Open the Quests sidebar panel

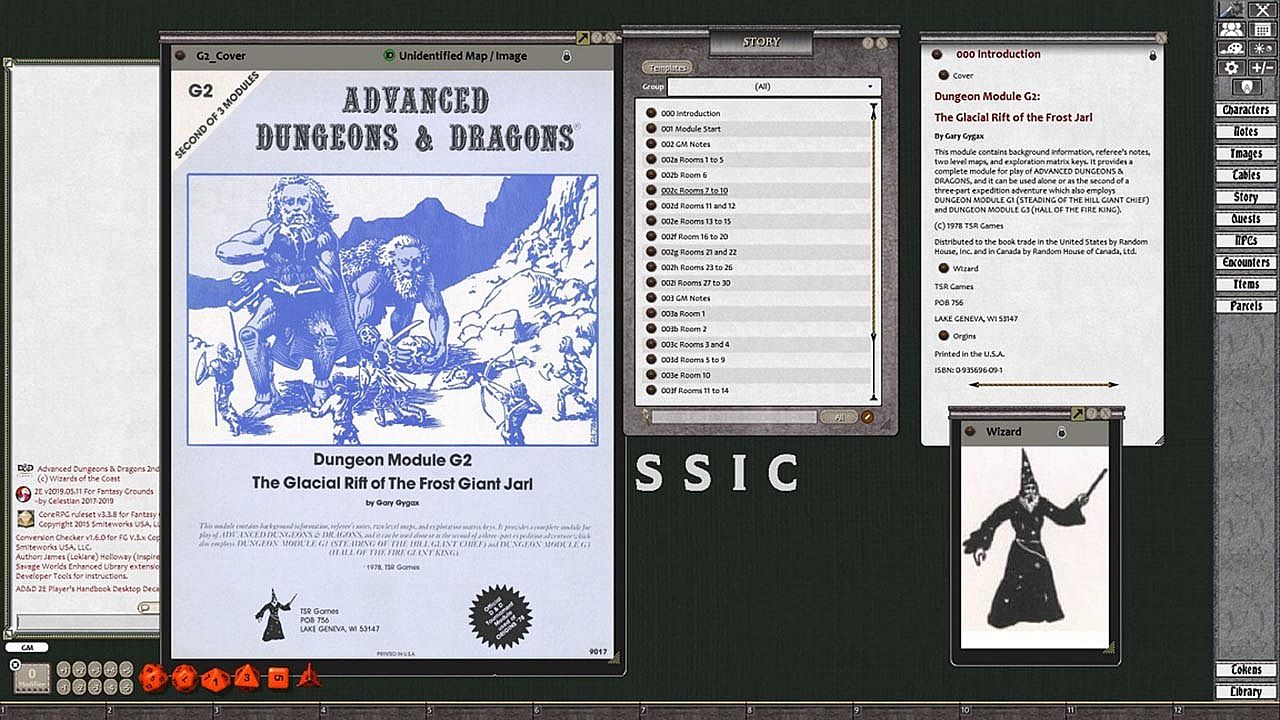[x=1245, y=219]
